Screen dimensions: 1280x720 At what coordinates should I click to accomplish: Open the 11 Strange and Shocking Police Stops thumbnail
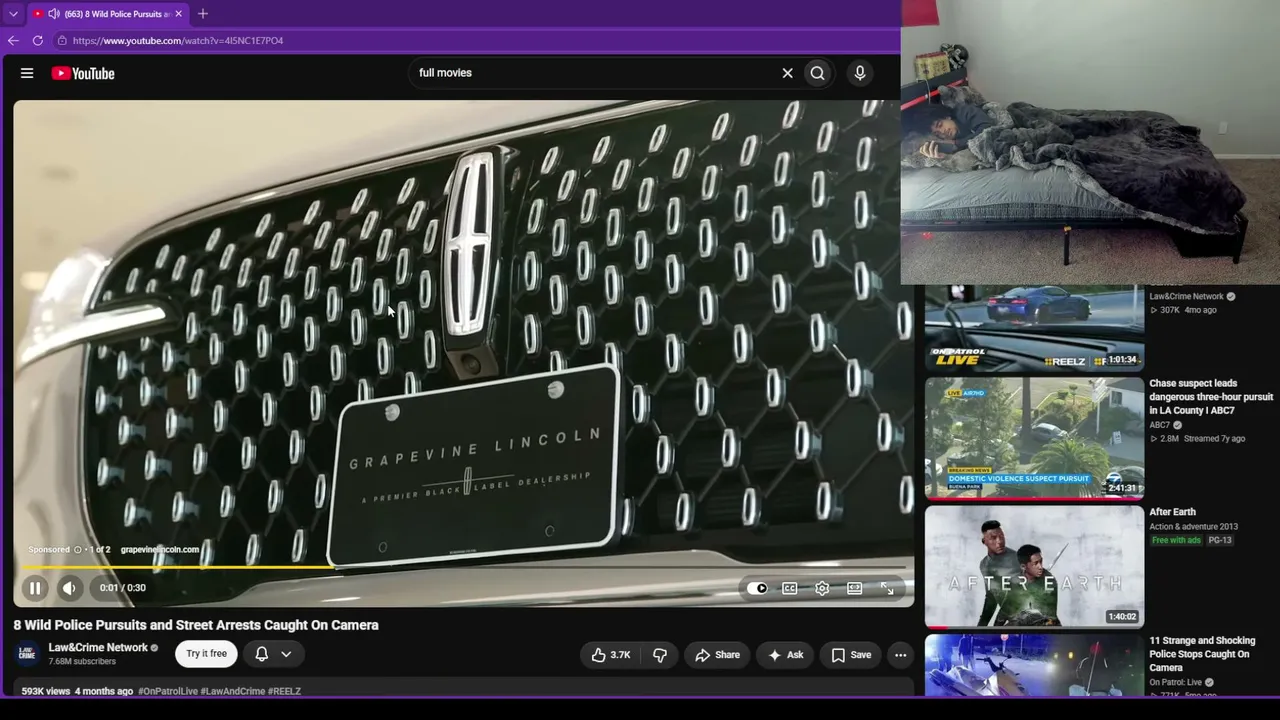(x=1034, y=665)
